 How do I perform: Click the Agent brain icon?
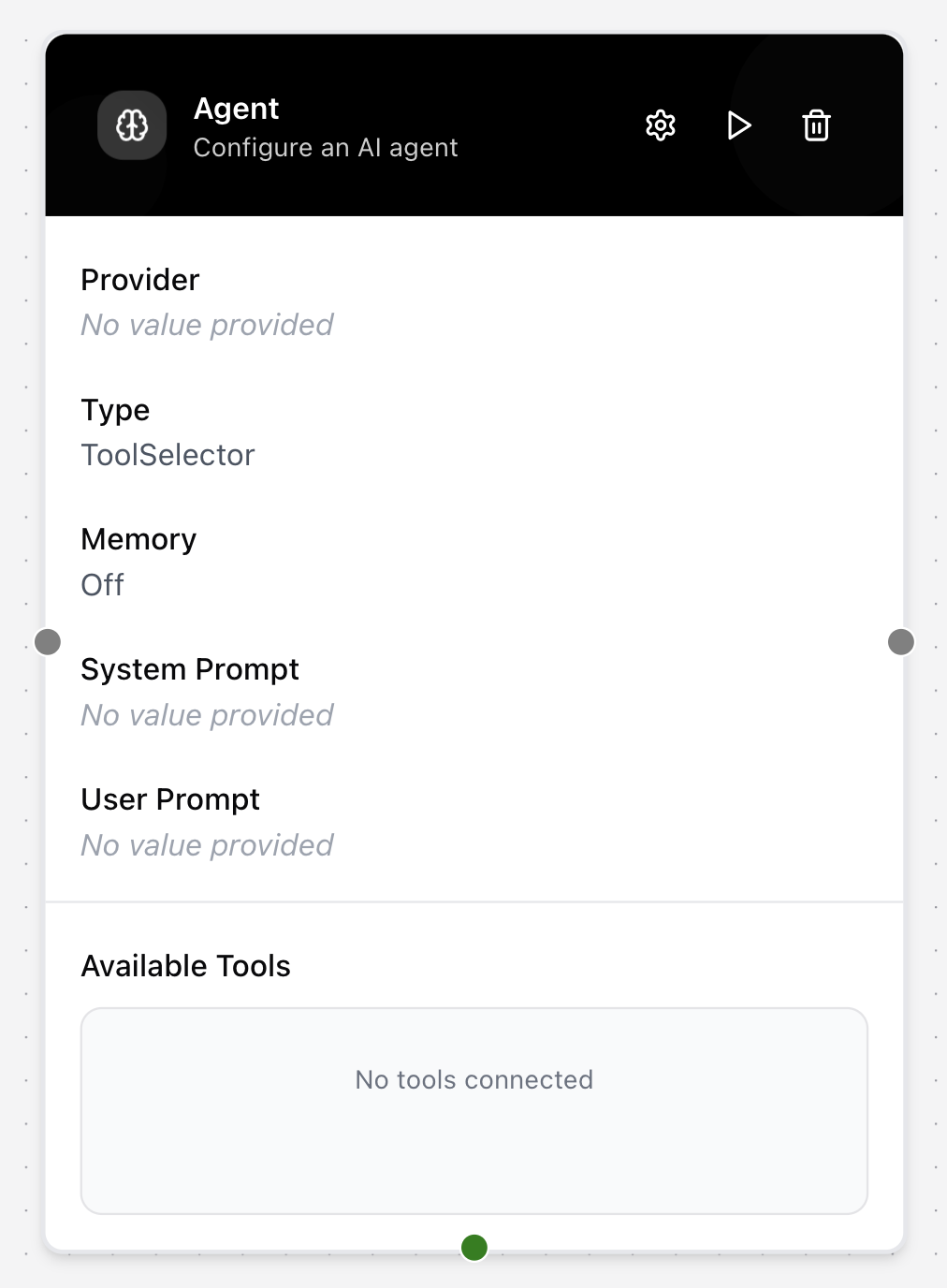132,125
